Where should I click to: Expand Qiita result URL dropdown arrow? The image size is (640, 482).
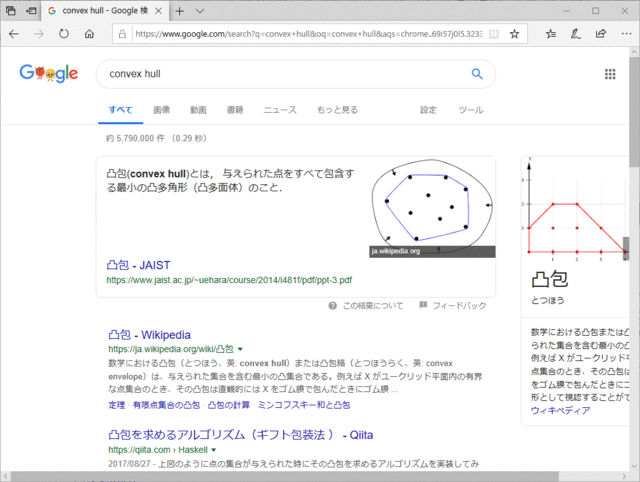pos(213,450)
